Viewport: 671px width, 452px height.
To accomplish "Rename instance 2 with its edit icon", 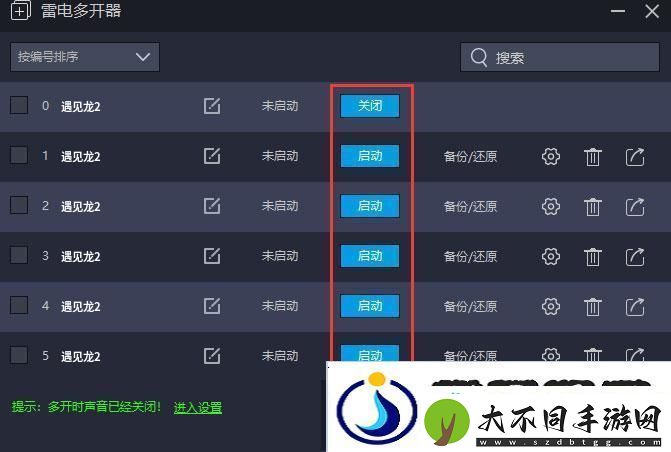I will (x=212, y=206).
